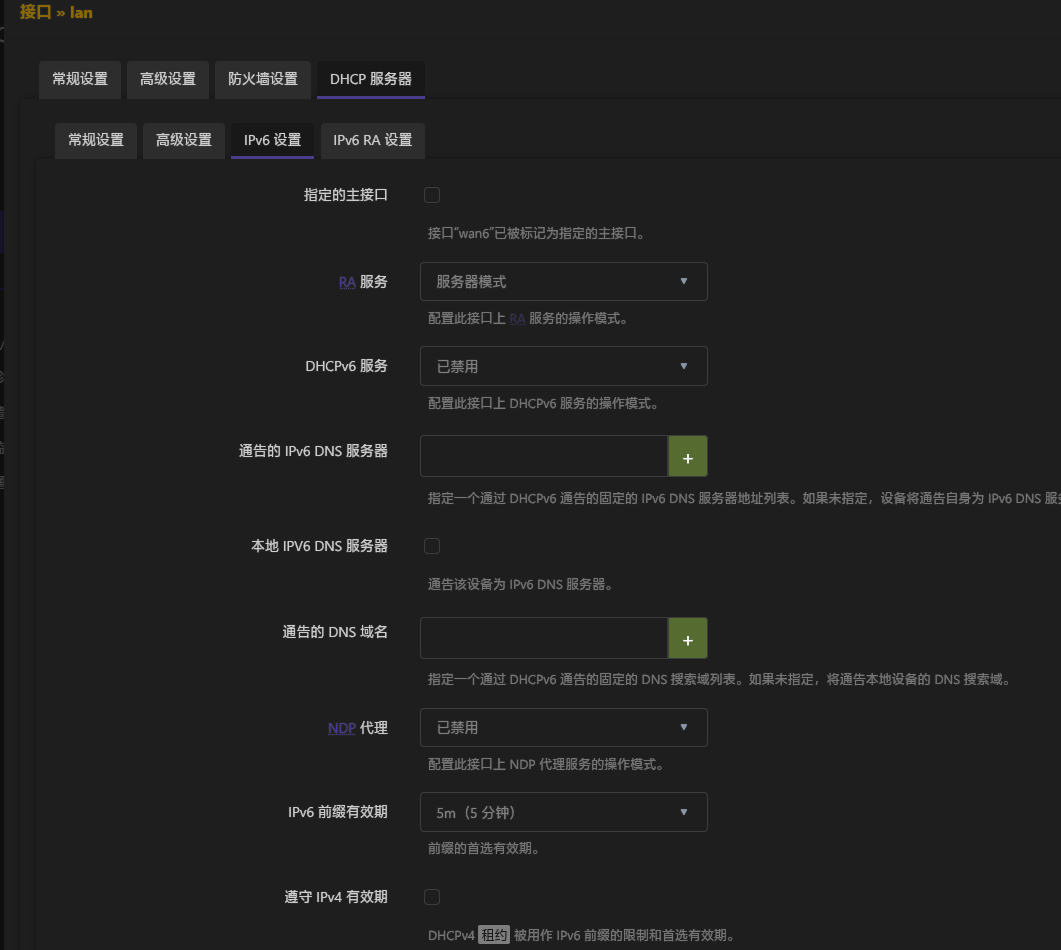Select the DHCP 服务器 tab
Screen dimensions: 1061x950
click(x=370, y=79)
